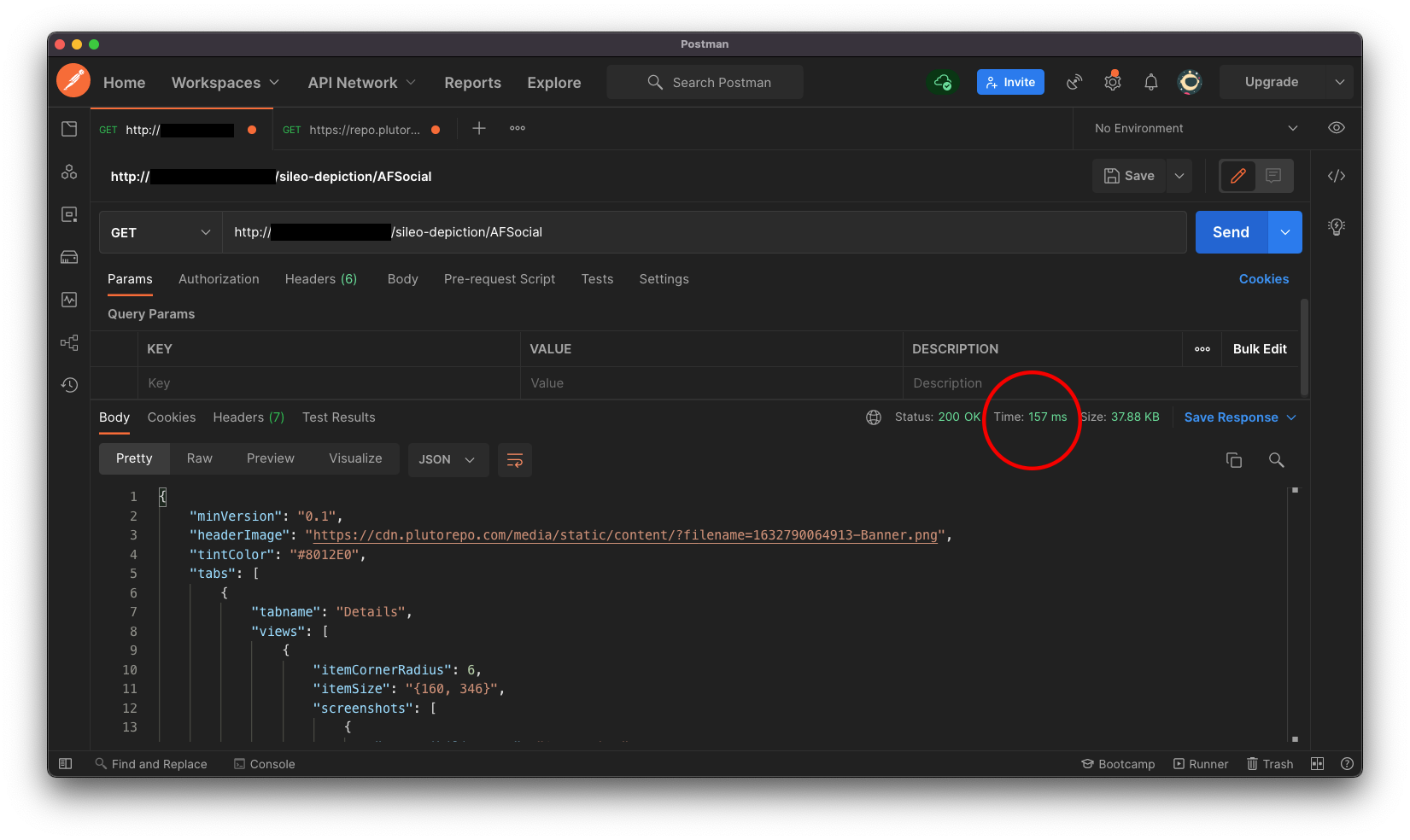Click the new tab plus icon
Image resolution: width=1410 pixels, height=840 pixels.
tap(479, 128)
